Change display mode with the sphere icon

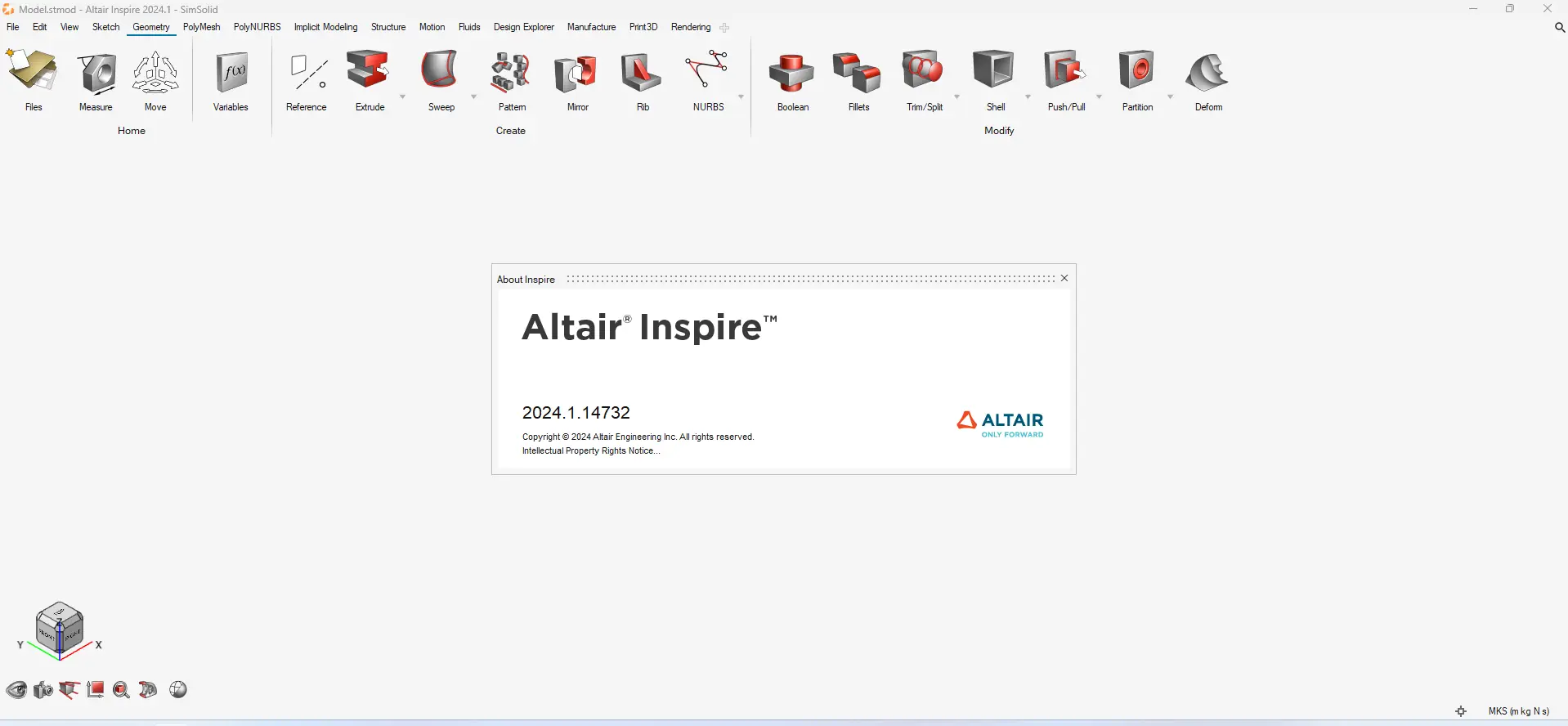coord(178,690)
